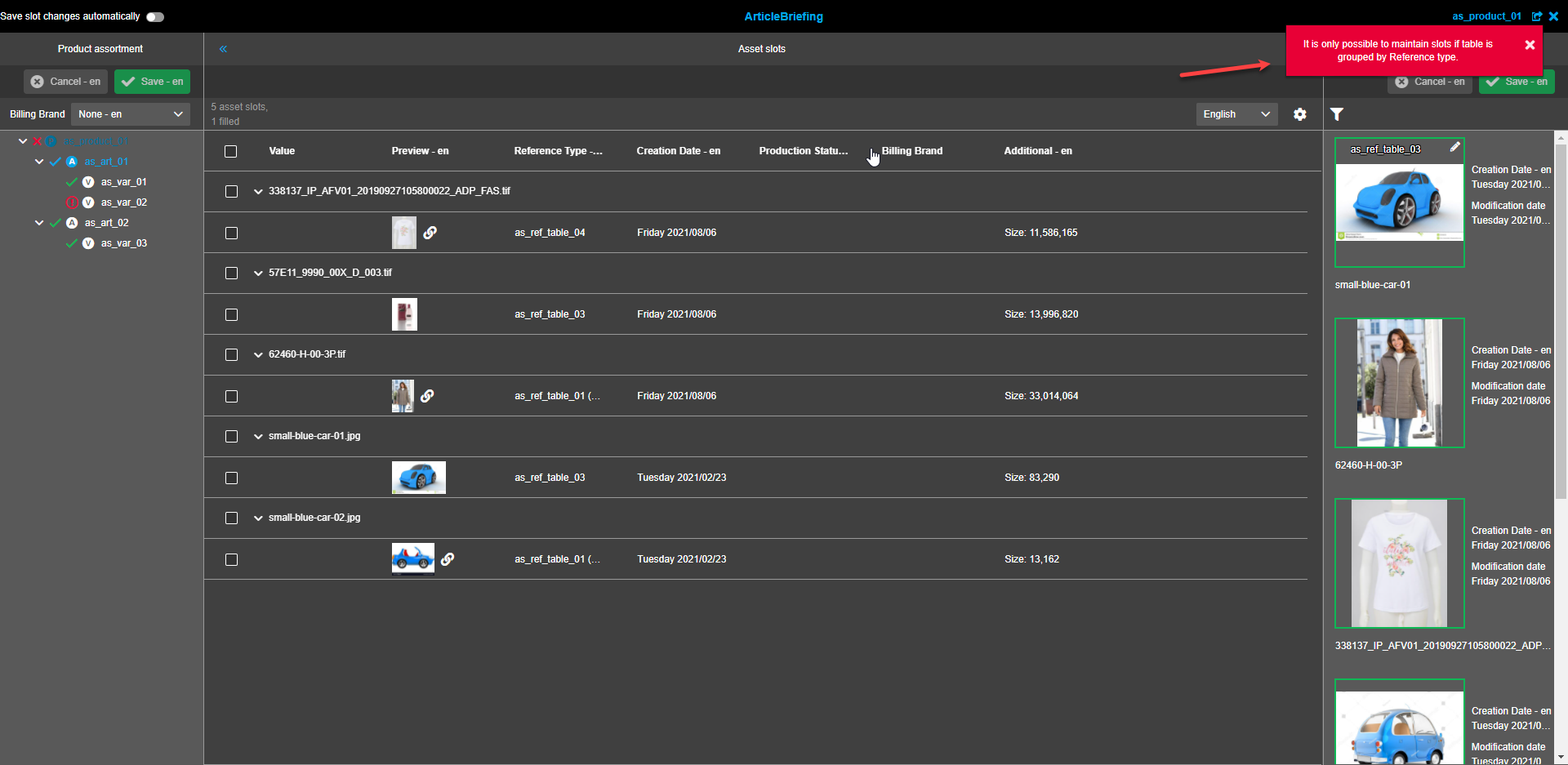Open the English language dropdown
This screenshot has height=765, width=1568.
[1236, 113]
